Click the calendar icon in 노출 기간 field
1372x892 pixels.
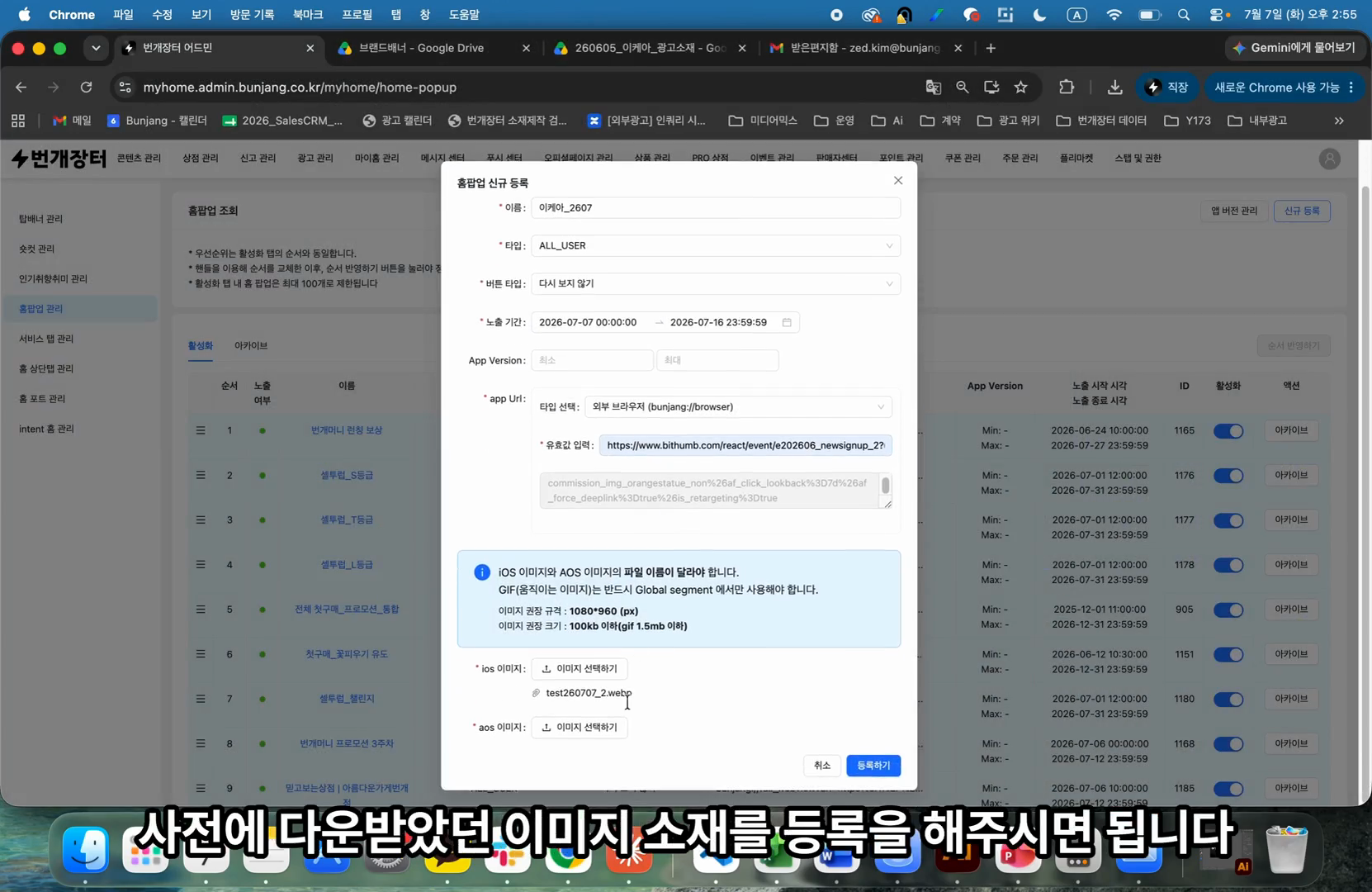click(x=787, y=322)
